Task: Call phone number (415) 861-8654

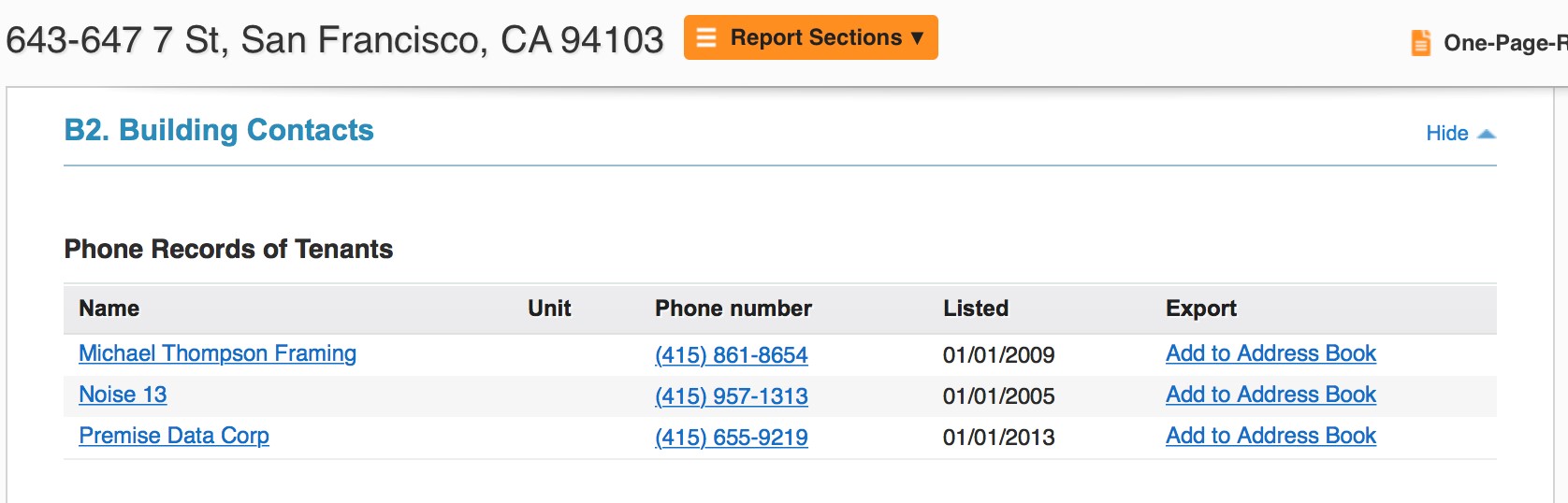Action: [x=731, y=355]
